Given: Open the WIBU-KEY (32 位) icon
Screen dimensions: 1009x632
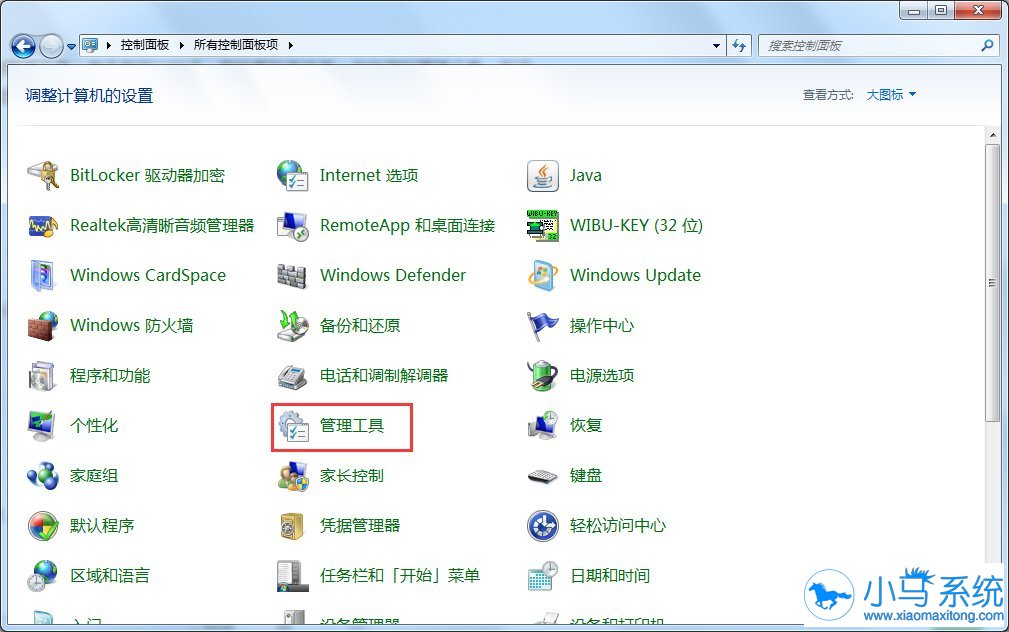Looking at the screenshot, I should tap(542, 225).
